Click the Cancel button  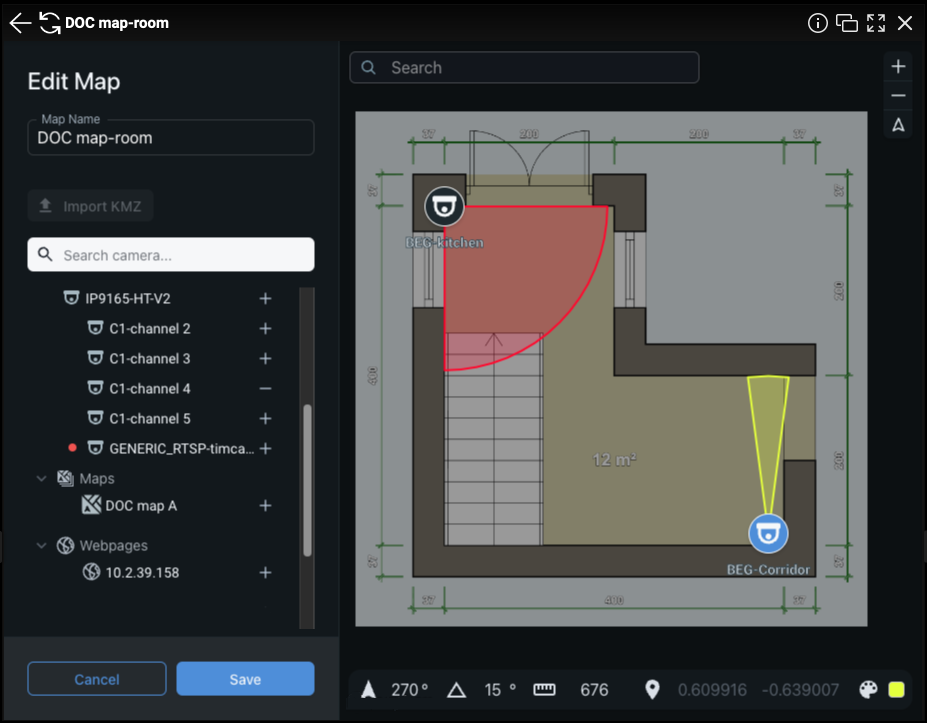click(97, 679)
